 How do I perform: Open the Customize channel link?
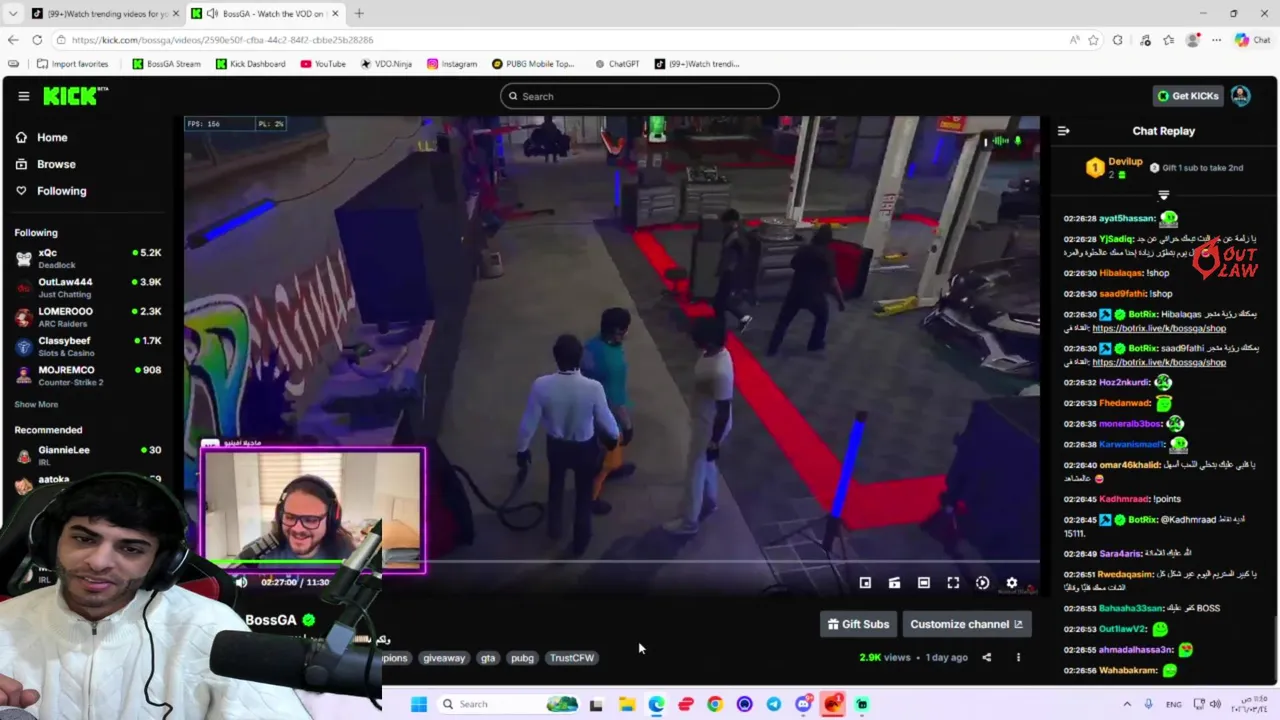pyautogui.click(x=966, y=624)
